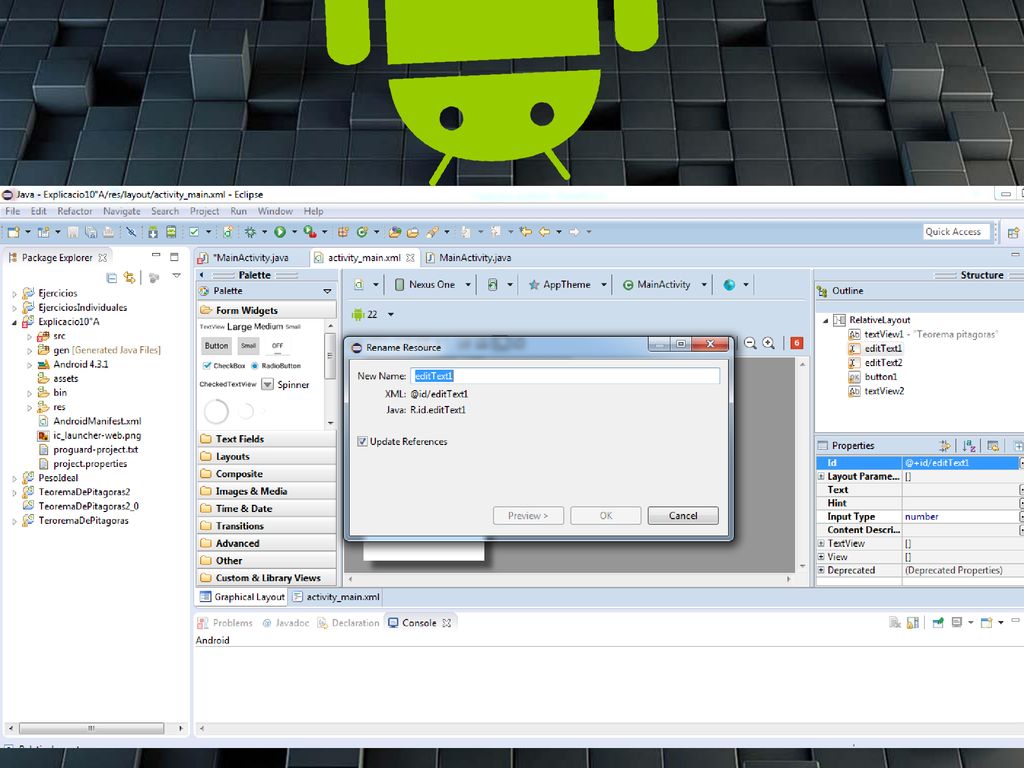Toggle the Update References checkbox
Screen dimensions: 1024x768
(362, 442)
